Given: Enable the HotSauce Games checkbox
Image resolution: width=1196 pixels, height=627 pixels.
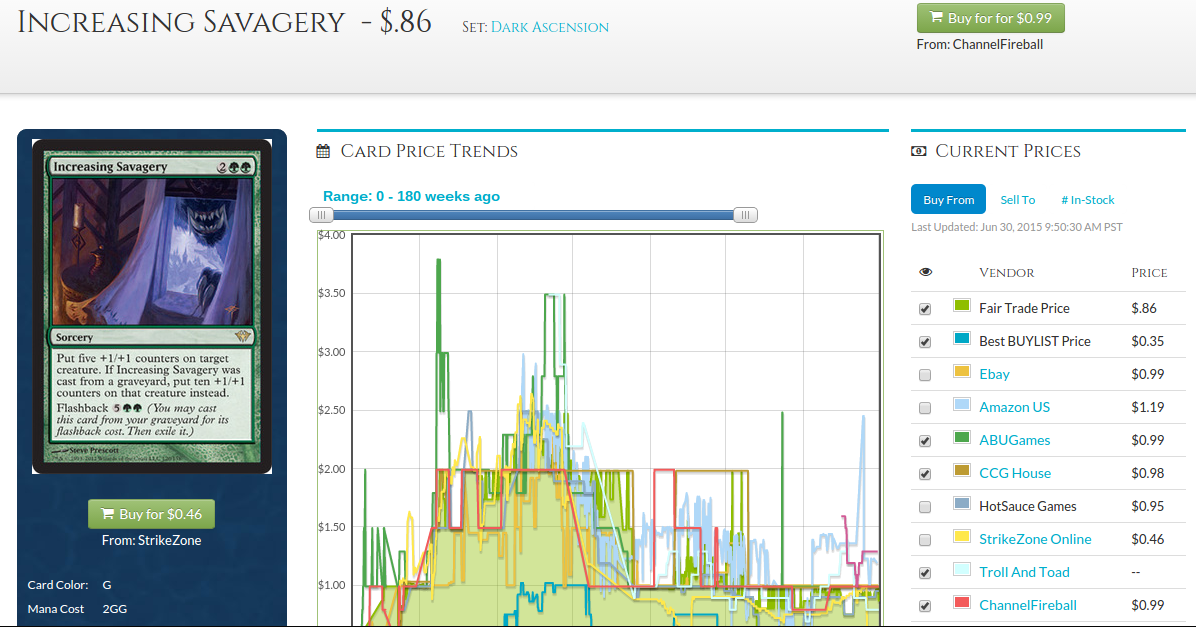Looking at the screenshot, I should pyautogui.click(x=925, y=507).
